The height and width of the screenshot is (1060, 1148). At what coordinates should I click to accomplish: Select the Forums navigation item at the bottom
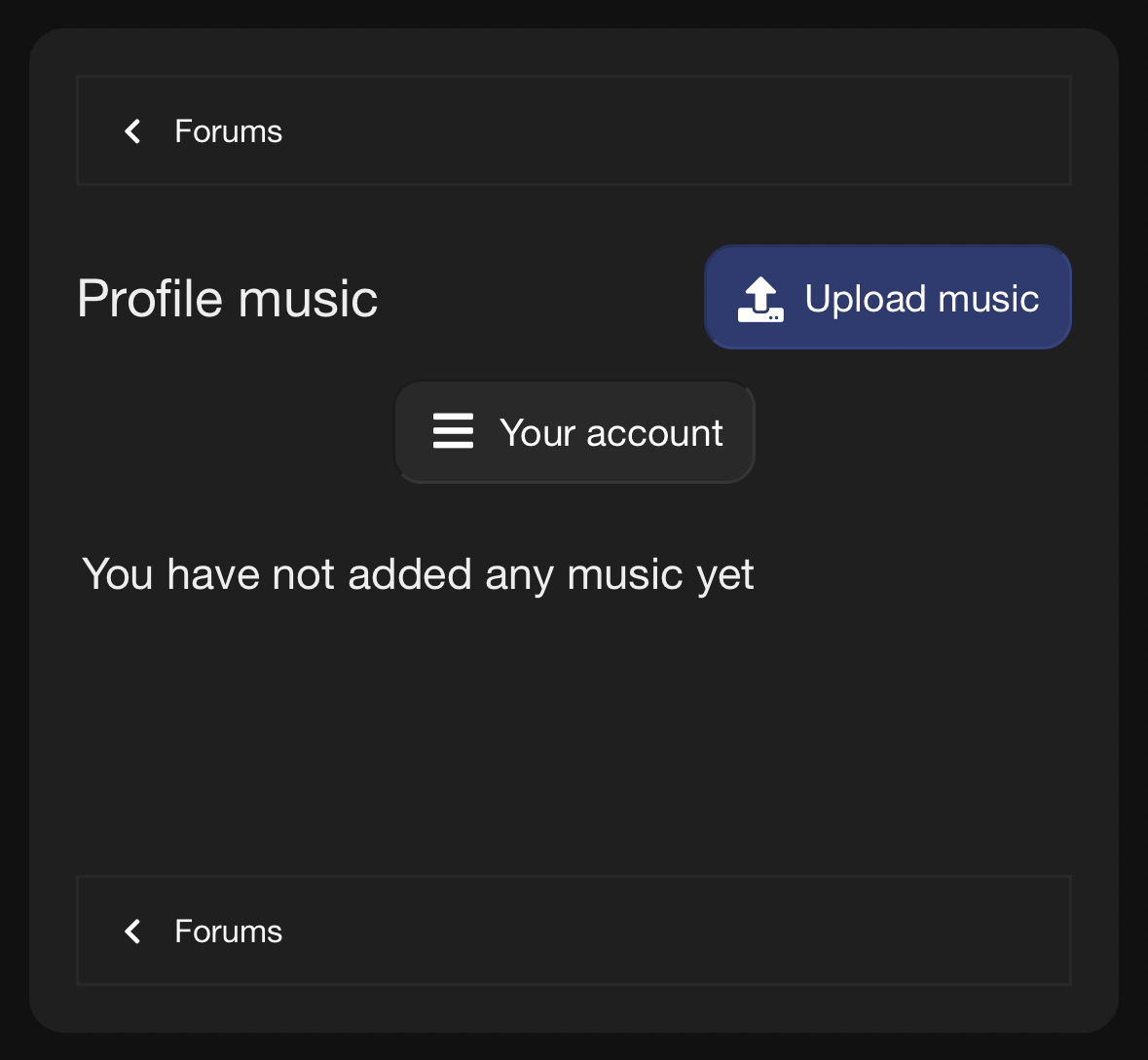point(228,931)
